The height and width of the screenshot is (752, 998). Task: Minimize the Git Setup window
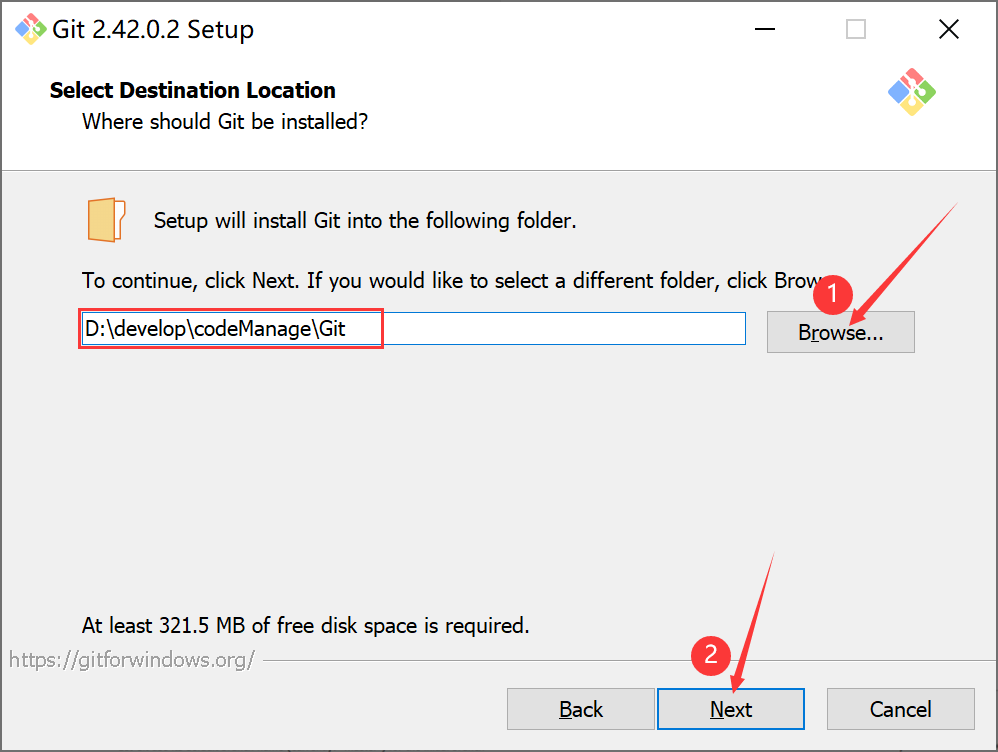click(764, 29)
